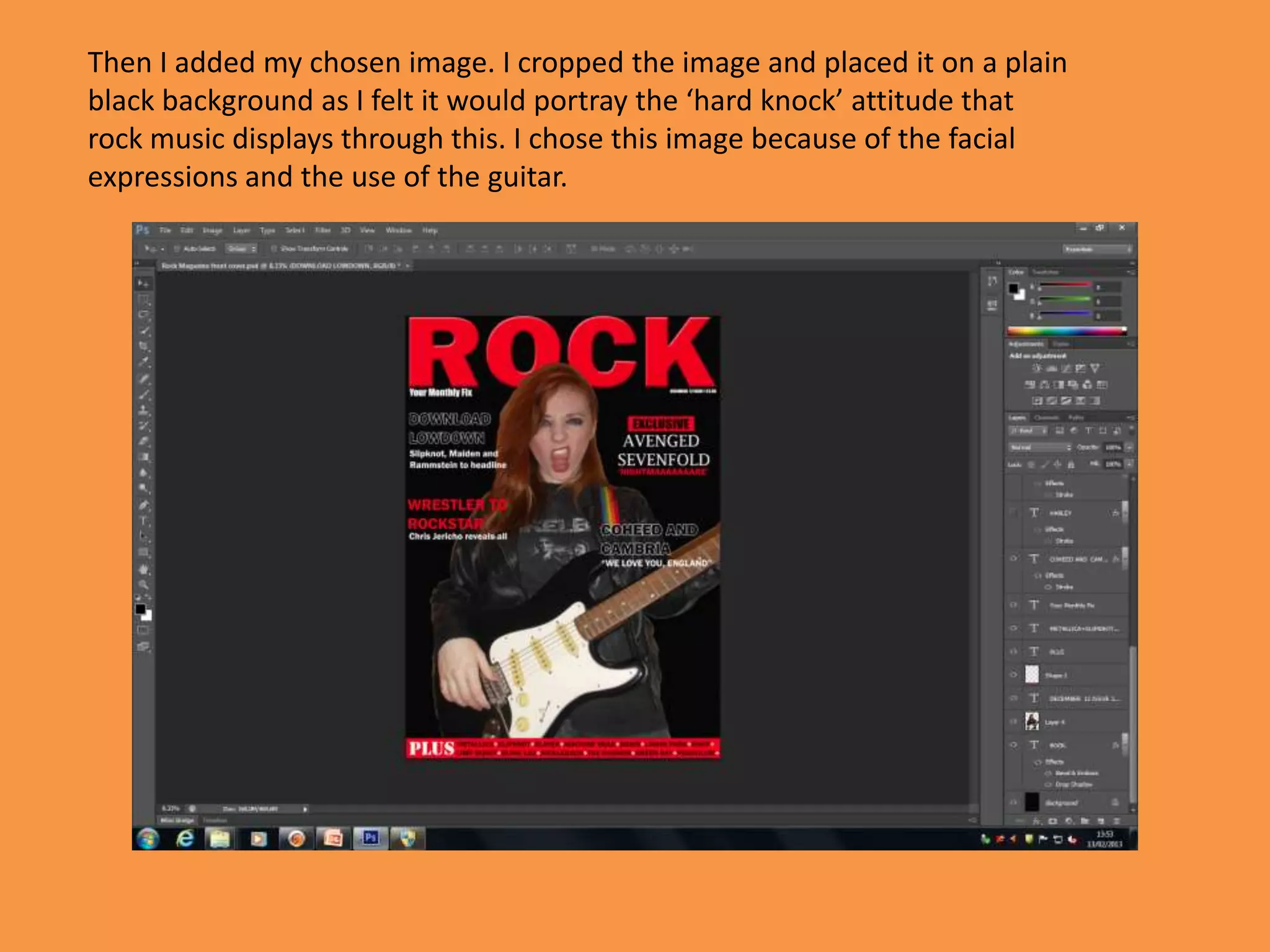Select the Rectangular Marquee tool
The image size is (1270, 952).
coord(143,299)
